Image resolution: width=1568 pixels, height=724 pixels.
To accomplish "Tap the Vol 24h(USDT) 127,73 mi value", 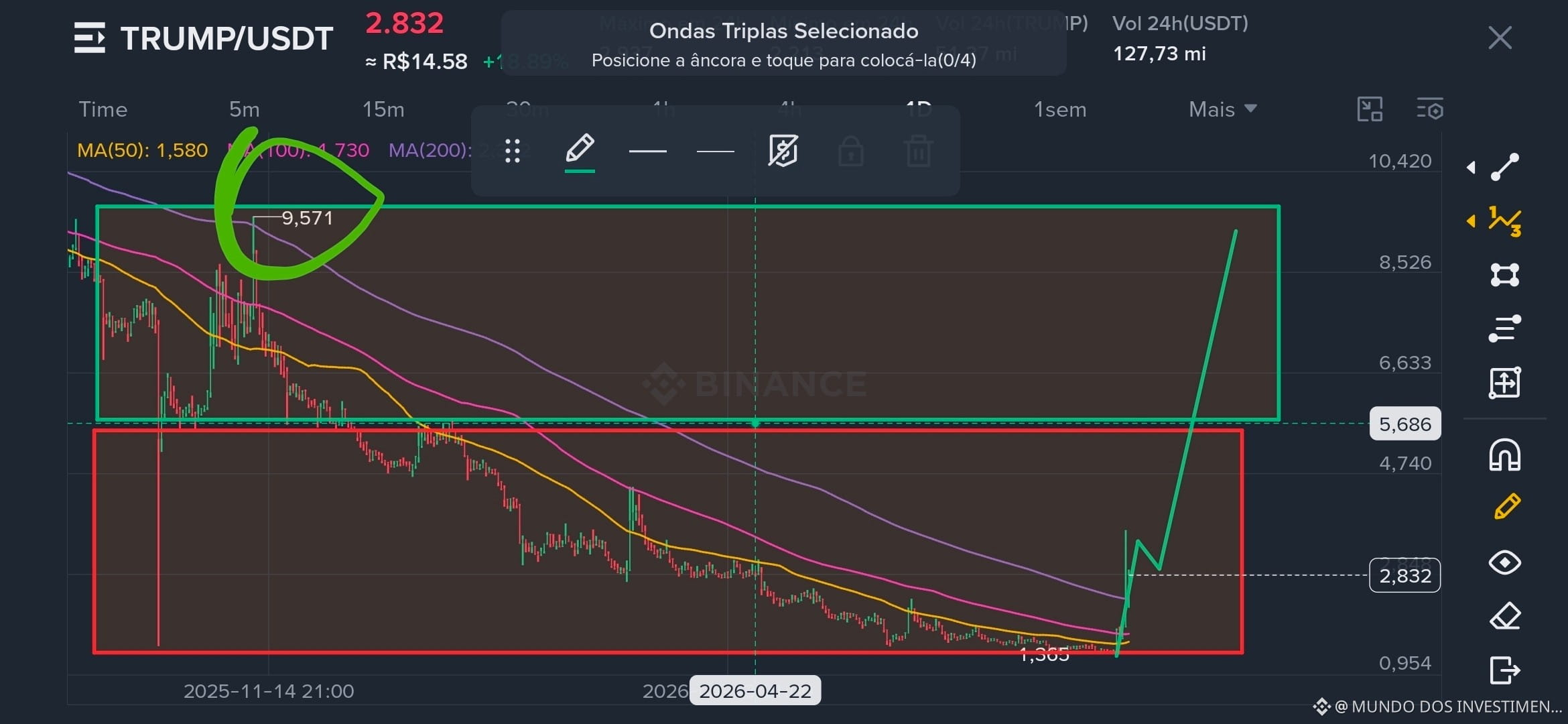I will [x=1159, y=54].
